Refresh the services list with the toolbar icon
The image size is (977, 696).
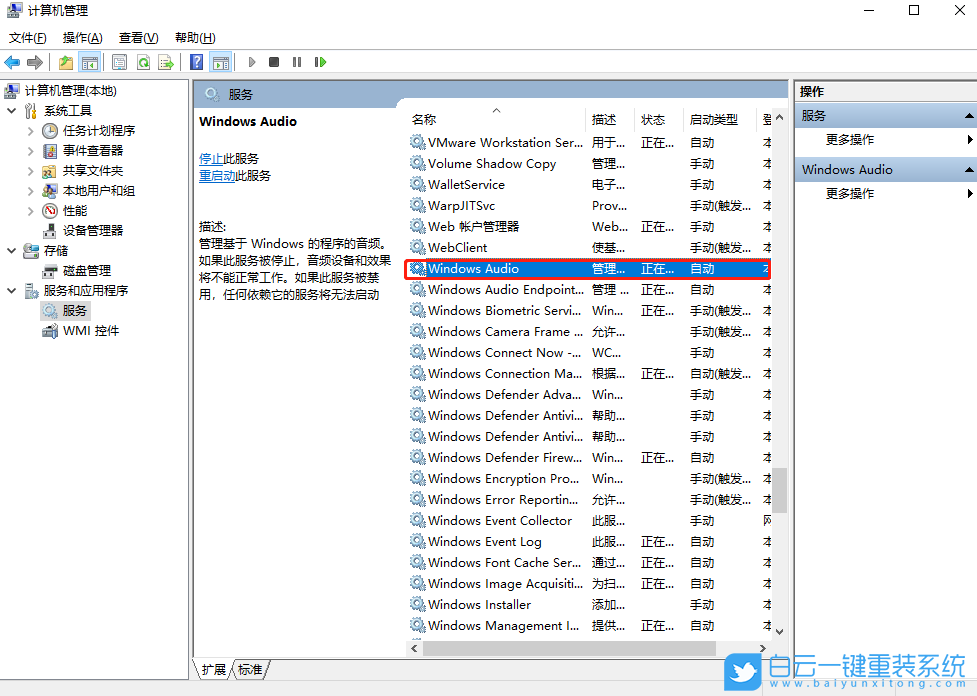coord(142,61)
